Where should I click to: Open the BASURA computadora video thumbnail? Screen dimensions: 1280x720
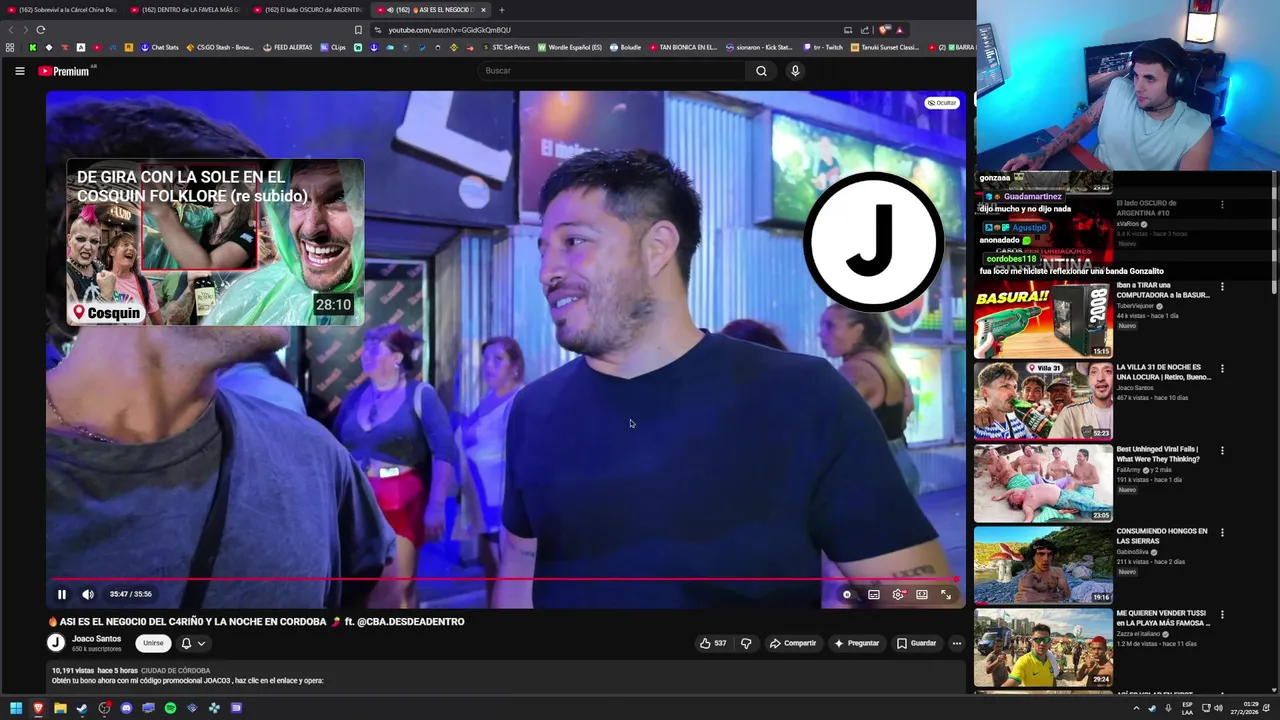1043,319
